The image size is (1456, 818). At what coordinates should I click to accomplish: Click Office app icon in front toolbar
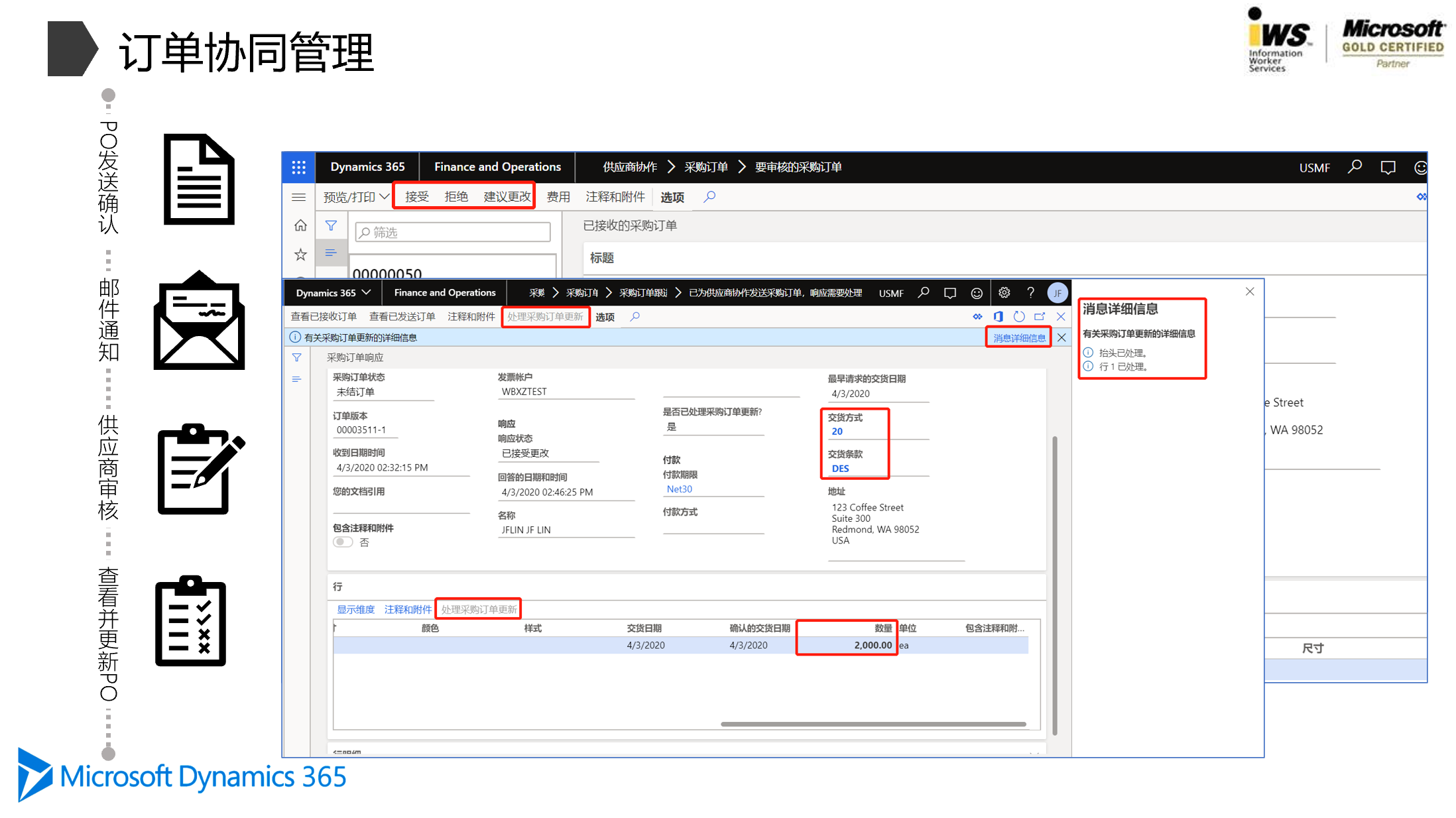pos(998,317)
